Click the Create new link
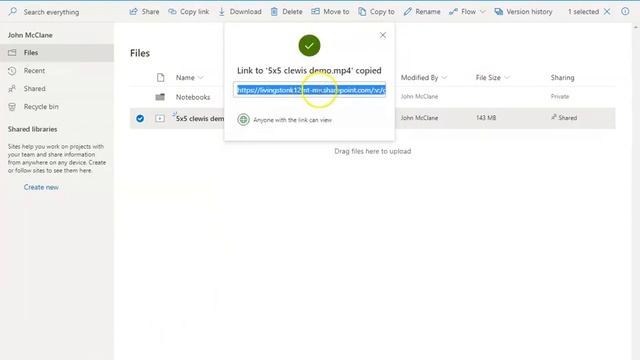 tap(41, 187)
